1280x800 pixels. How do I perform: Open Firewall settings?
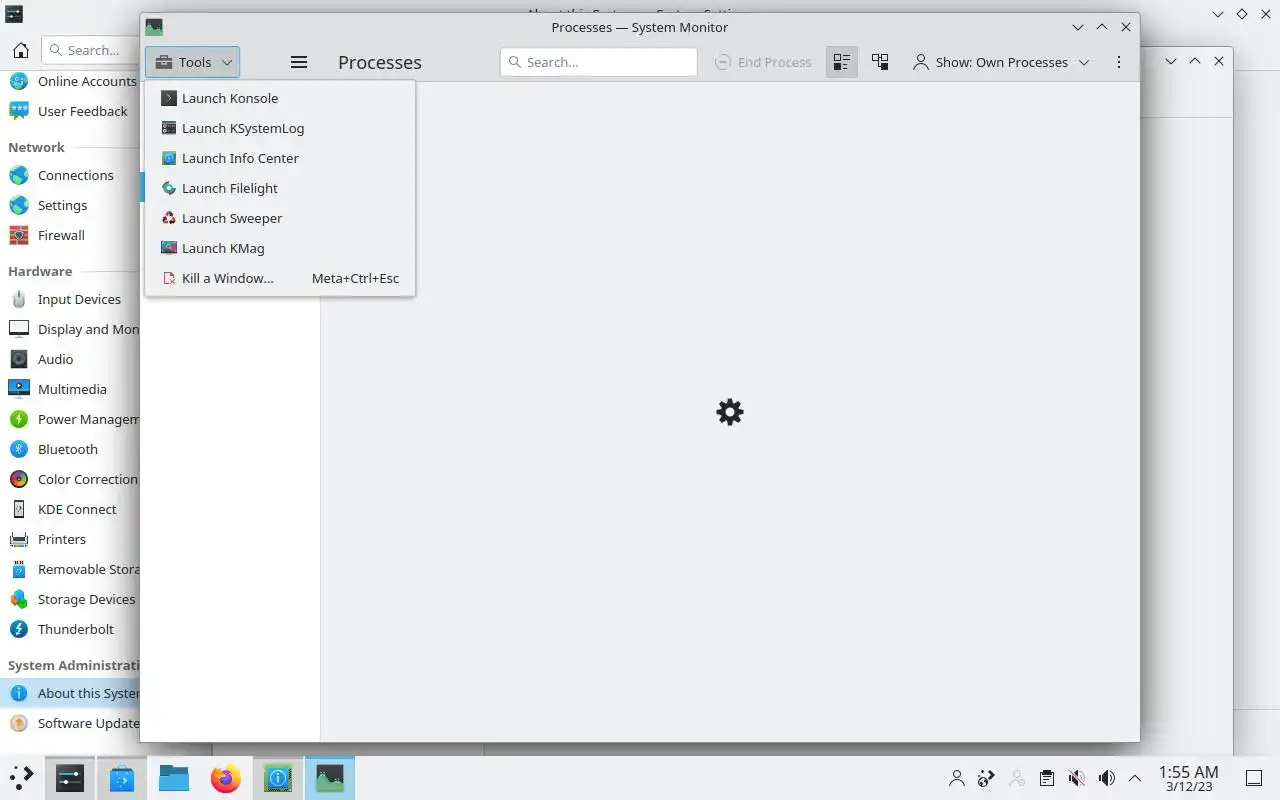coord(72,235)
